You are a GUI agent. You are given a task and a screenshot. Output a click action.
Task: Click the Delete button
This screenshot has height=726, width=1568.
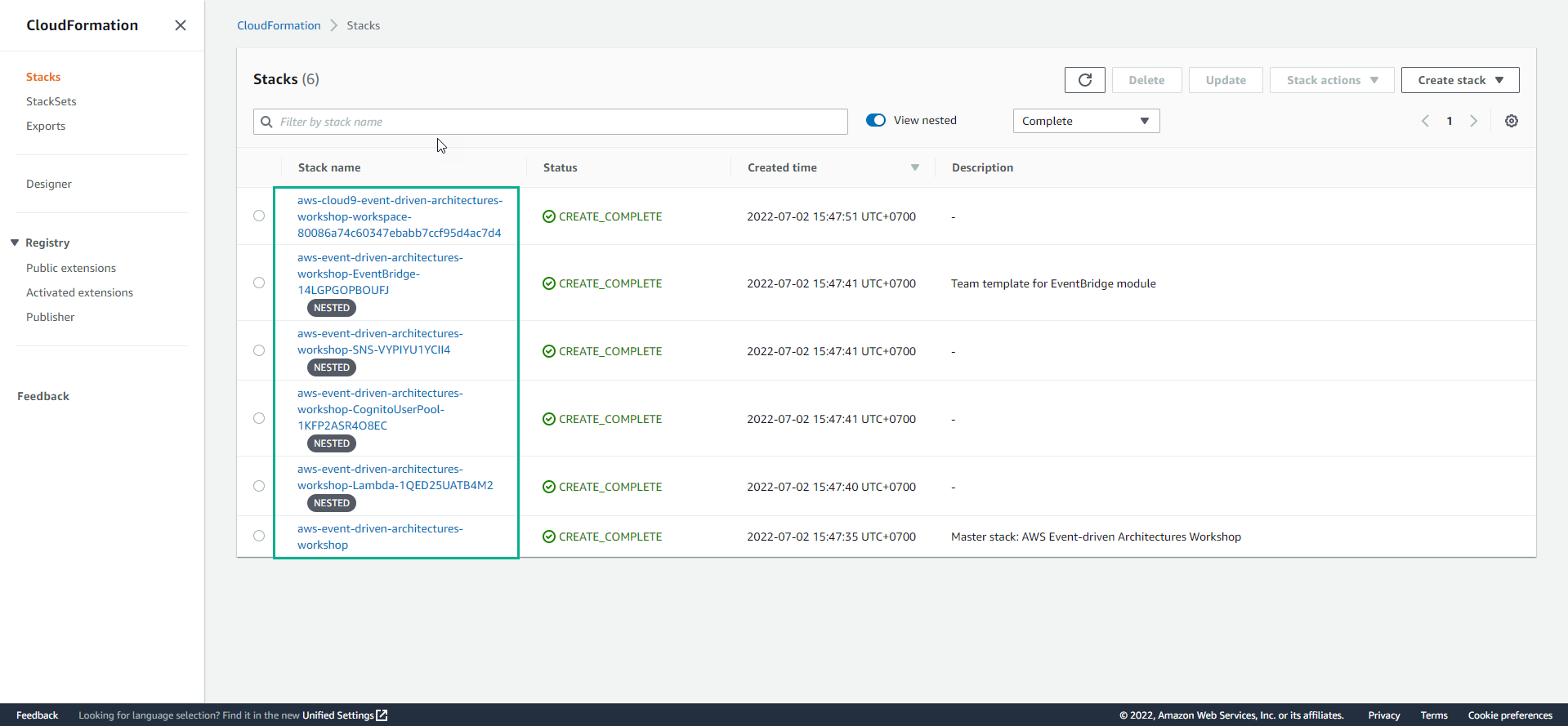pos(1146,80)
